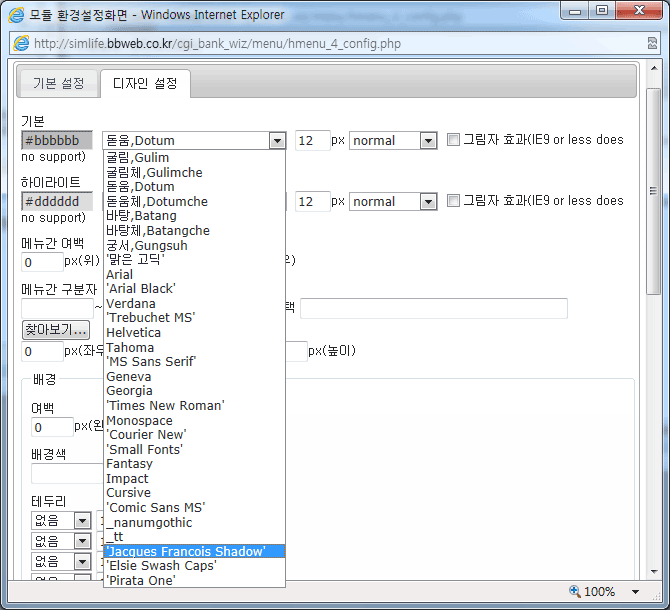Click the 찾아보기... browse button

(x=56, y=329)
